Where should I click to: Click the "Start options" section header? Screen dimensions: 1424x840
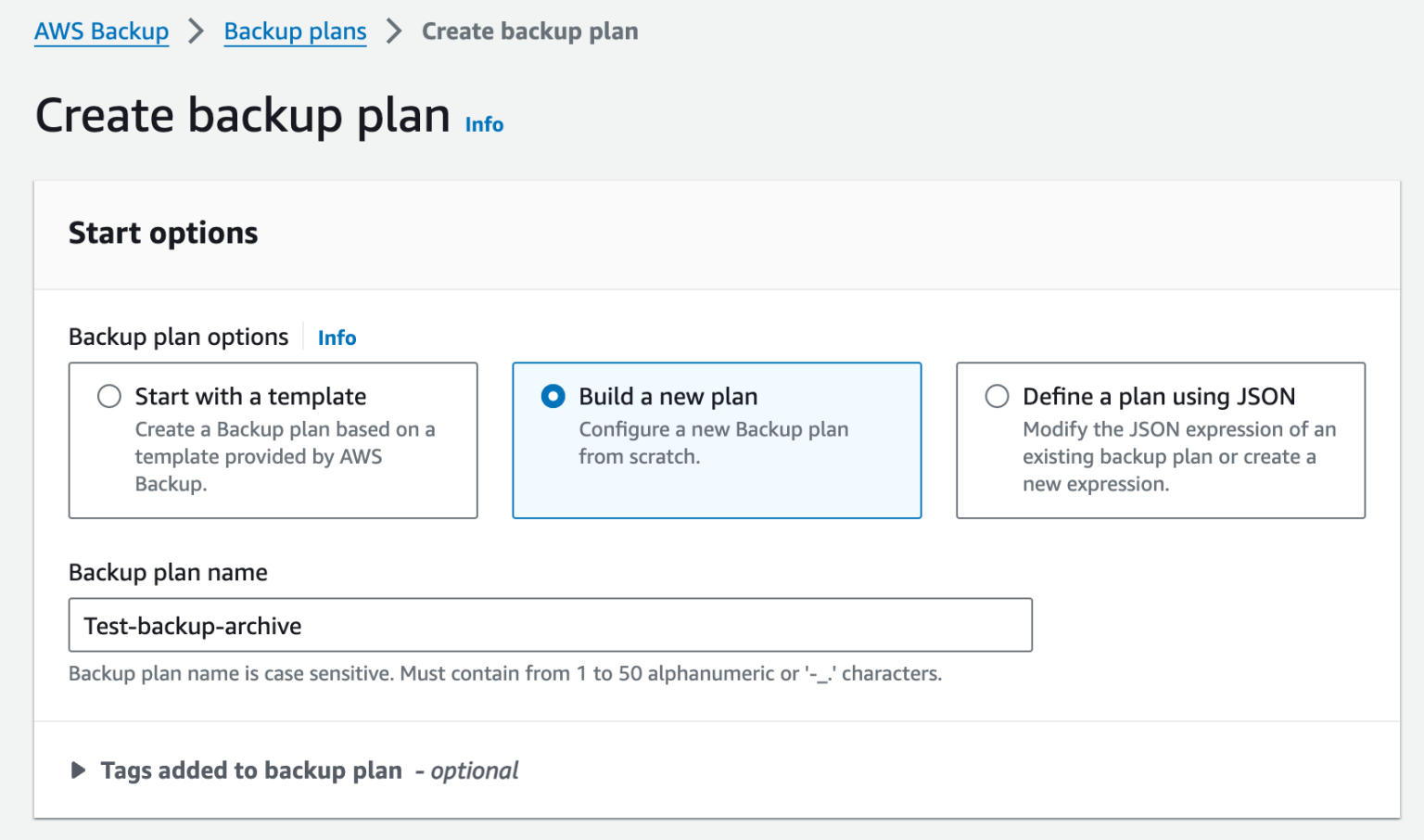(162, 233)
